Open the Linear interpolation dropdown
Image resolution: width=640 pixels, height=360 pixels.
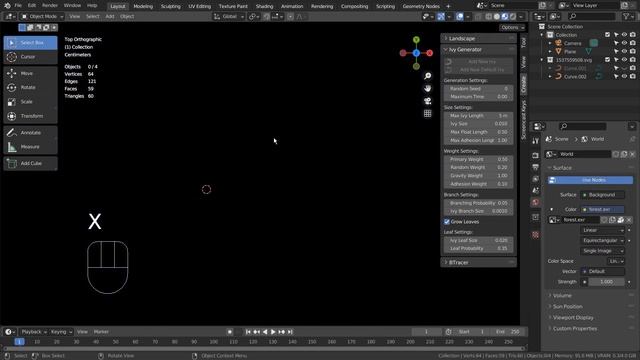click(602, 230)
